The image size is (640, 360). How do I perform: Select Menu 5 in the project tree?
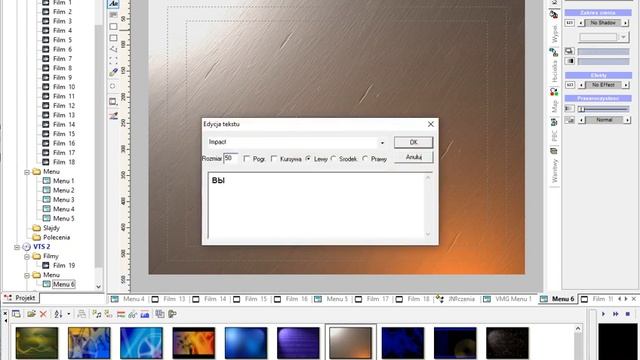[63, 218]
